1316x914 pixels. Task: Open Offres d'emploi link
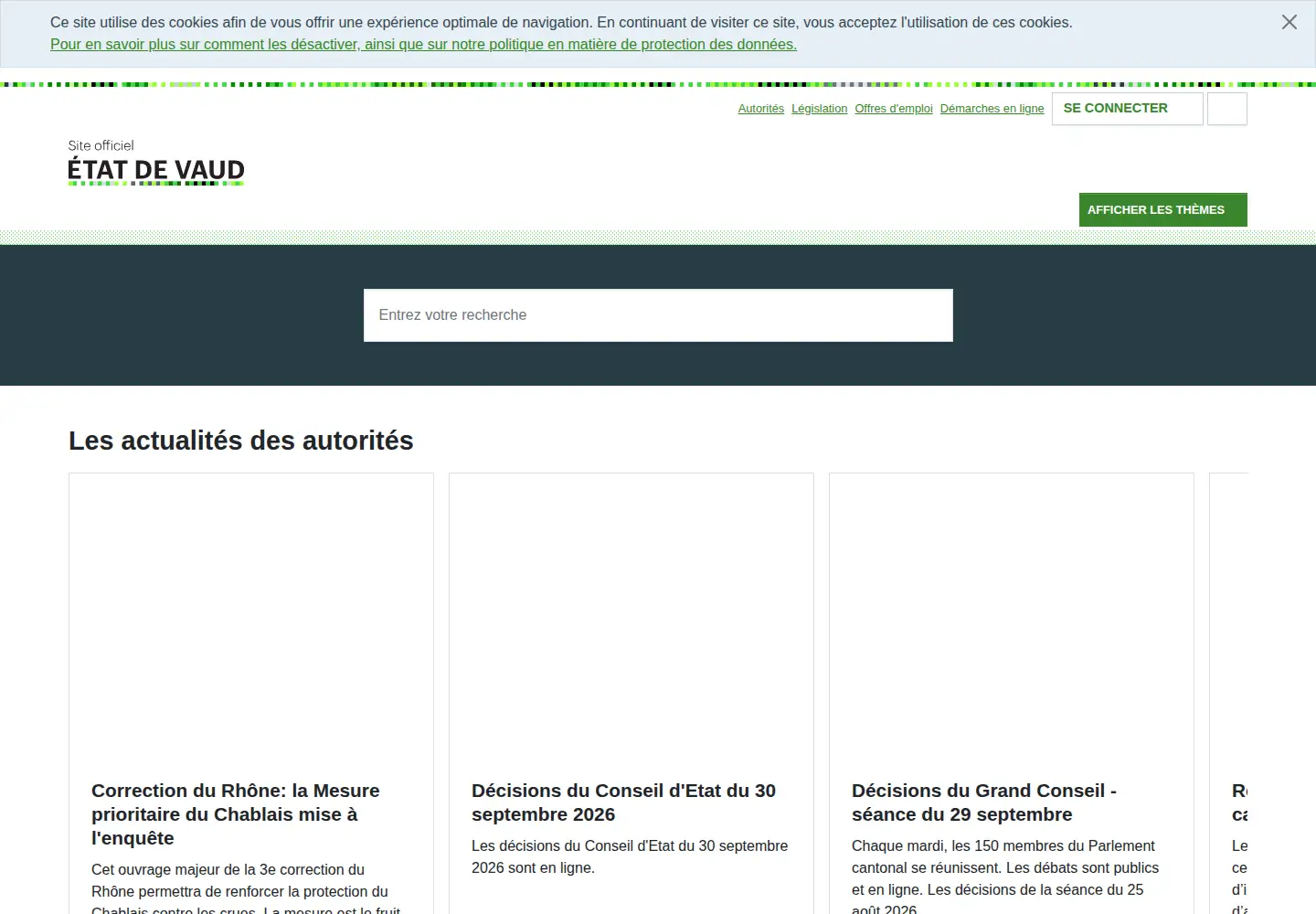[894, 109]
